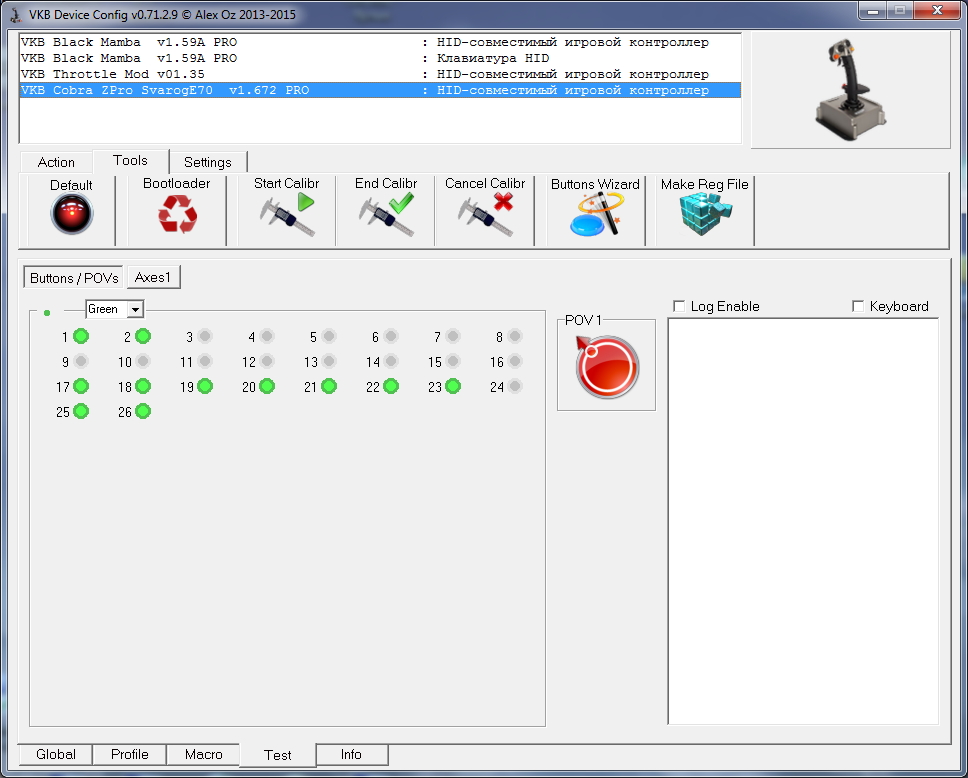
Task: Switch to the Global bottom tab
Action: pos(56,754)
